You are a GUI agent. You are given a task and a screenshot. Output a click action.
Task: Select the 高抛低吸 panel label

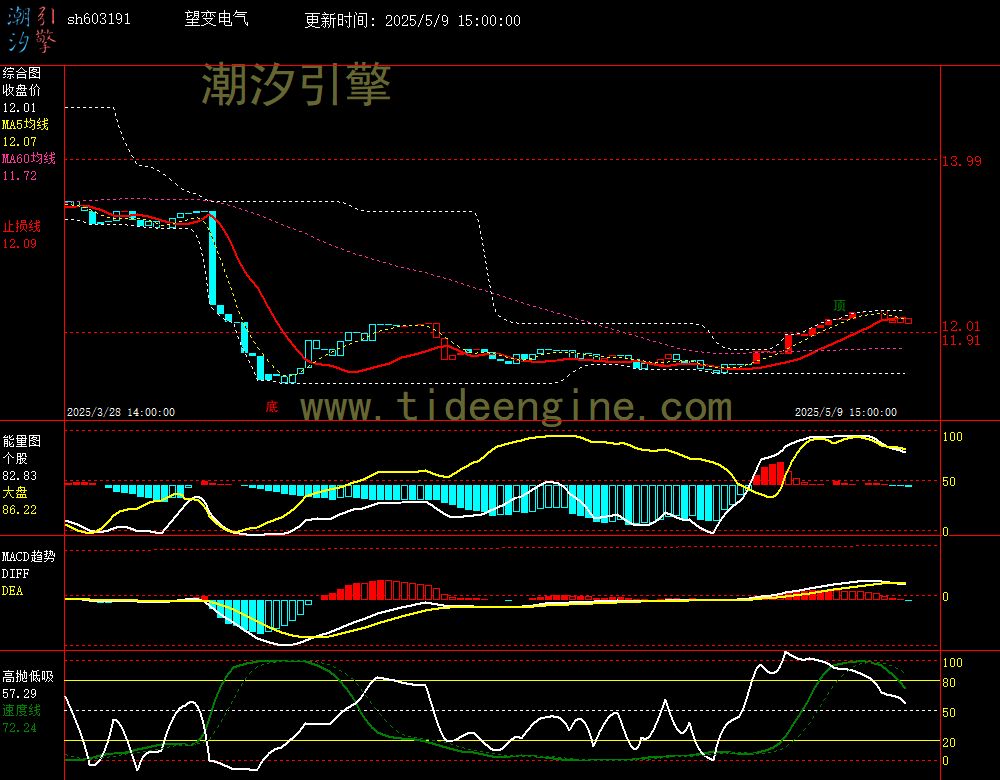[27, 676]
